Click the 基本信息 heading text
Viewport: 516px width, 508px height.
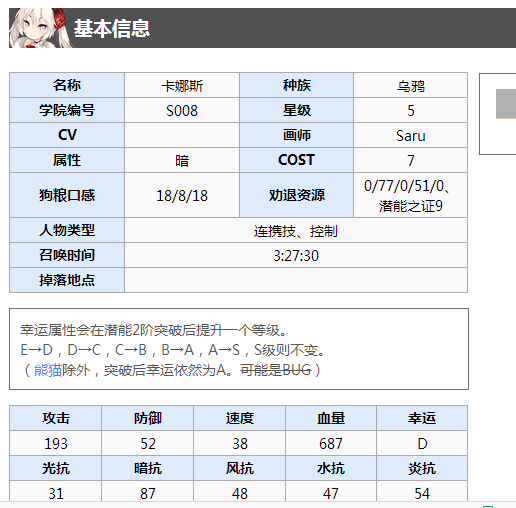point(112,28)
